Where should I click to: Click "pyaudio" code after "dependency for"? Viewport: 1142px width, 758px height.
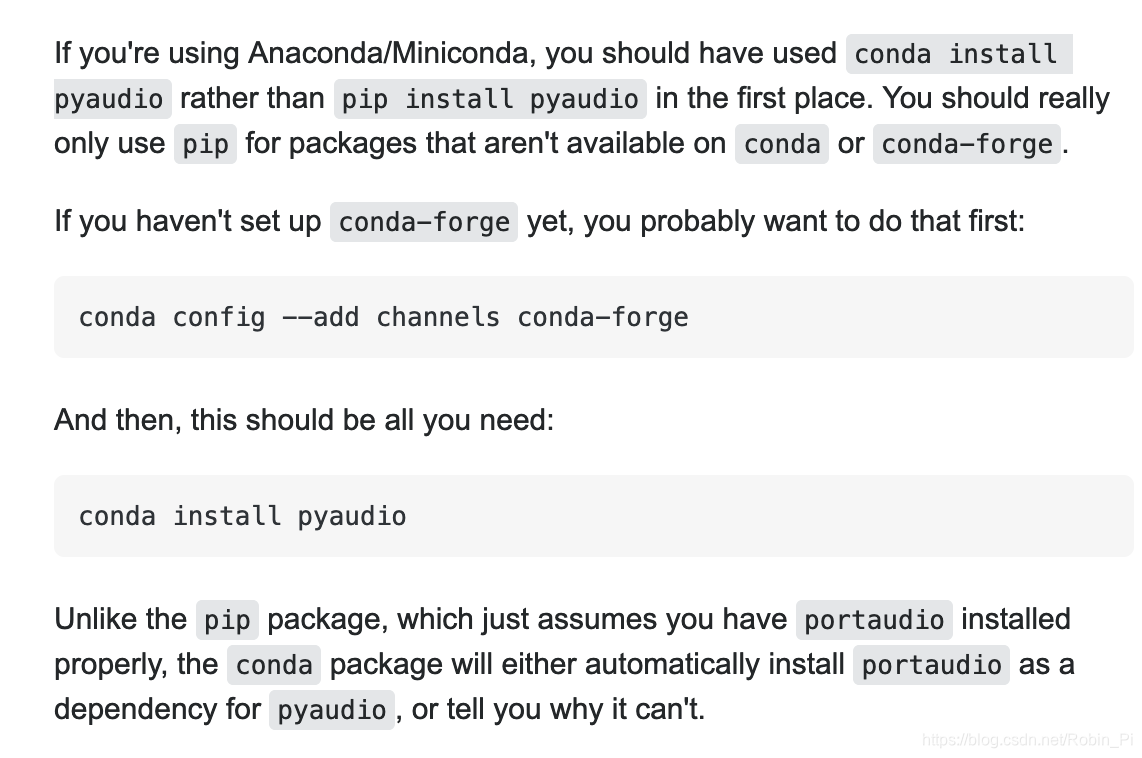click(331, 710)
